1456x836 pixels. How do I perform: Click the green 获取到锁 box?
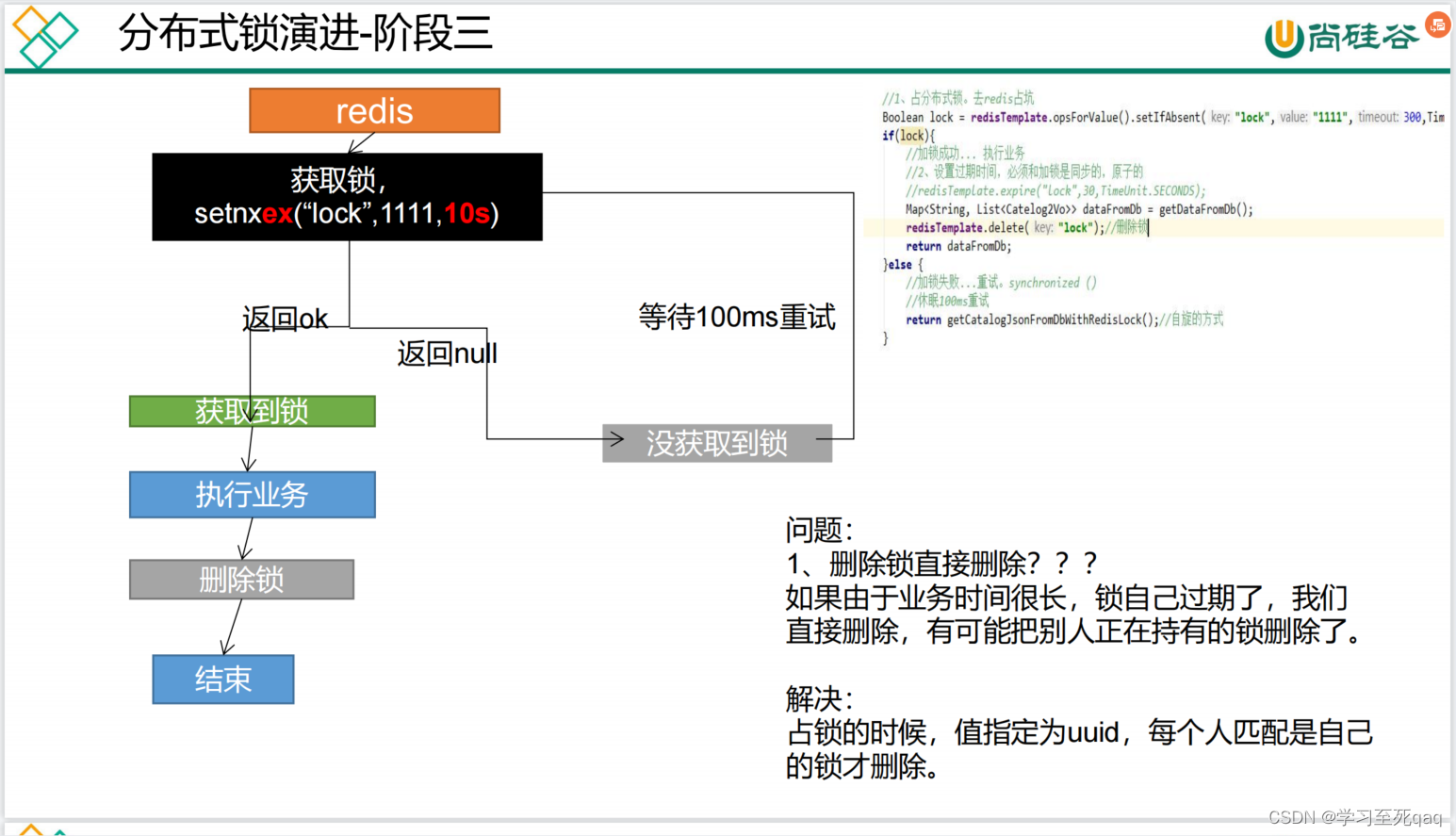click(253, 411)
